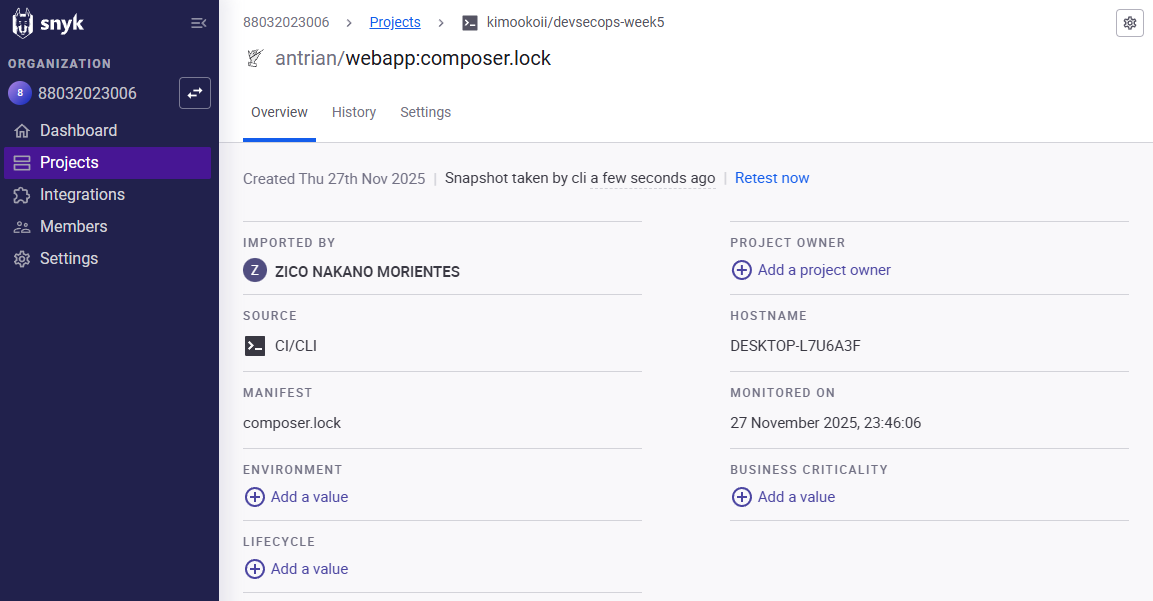Click the organization avatar for 88032023006
Image resolution: width=1153 pixels, height=601 pixels.
[20, 93]
